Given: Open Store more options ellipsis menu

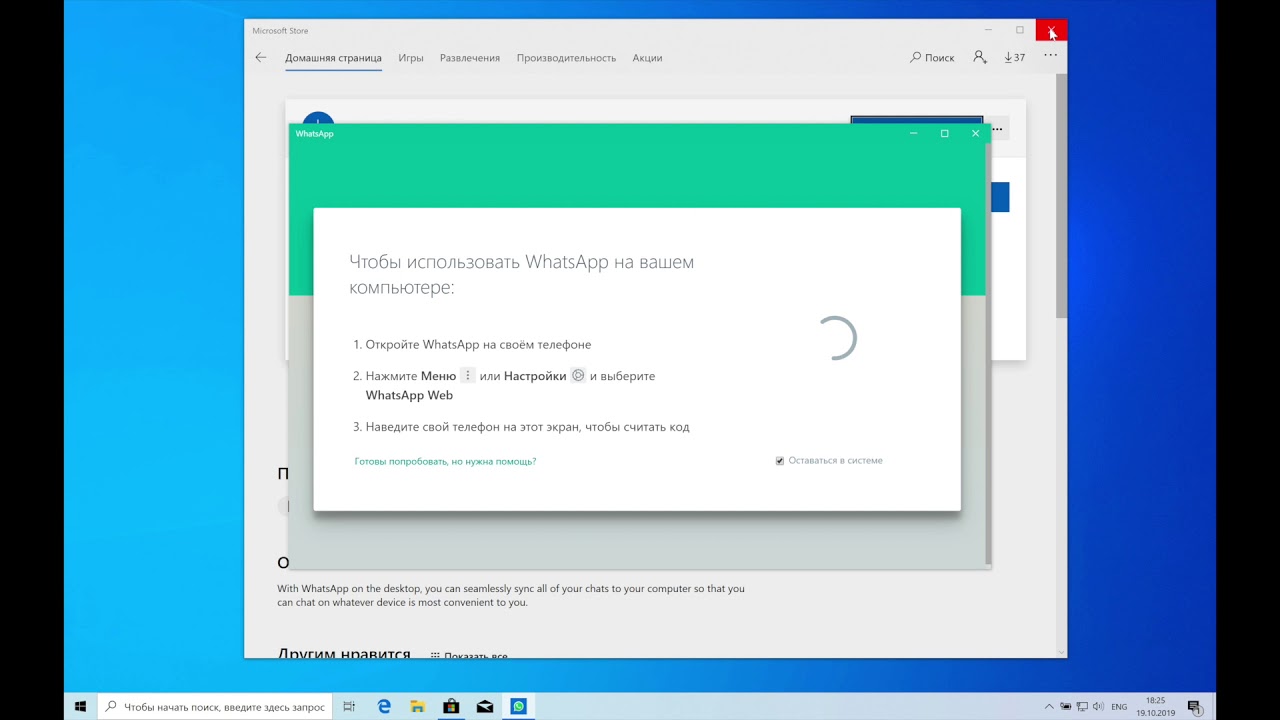Looking at the screenshot, I should [x=1050, y=57].
